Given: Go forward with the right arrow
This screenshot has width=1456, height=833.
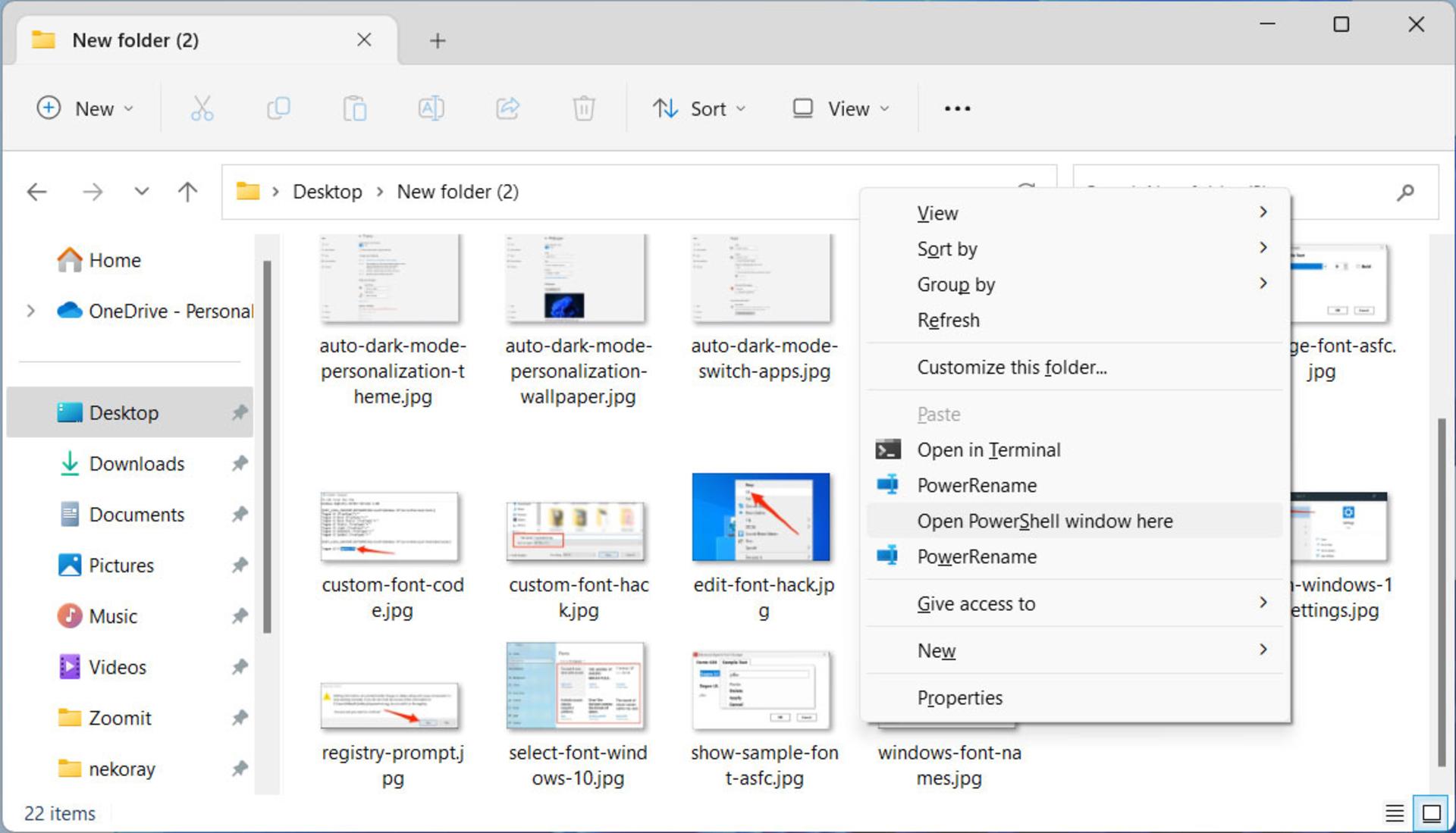Looking at the screenshot, I should tap(93, 192).
